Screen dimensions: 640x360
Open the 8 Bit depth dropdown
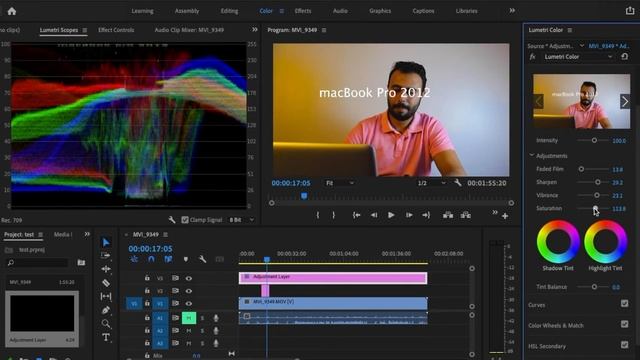click(242, 220)
